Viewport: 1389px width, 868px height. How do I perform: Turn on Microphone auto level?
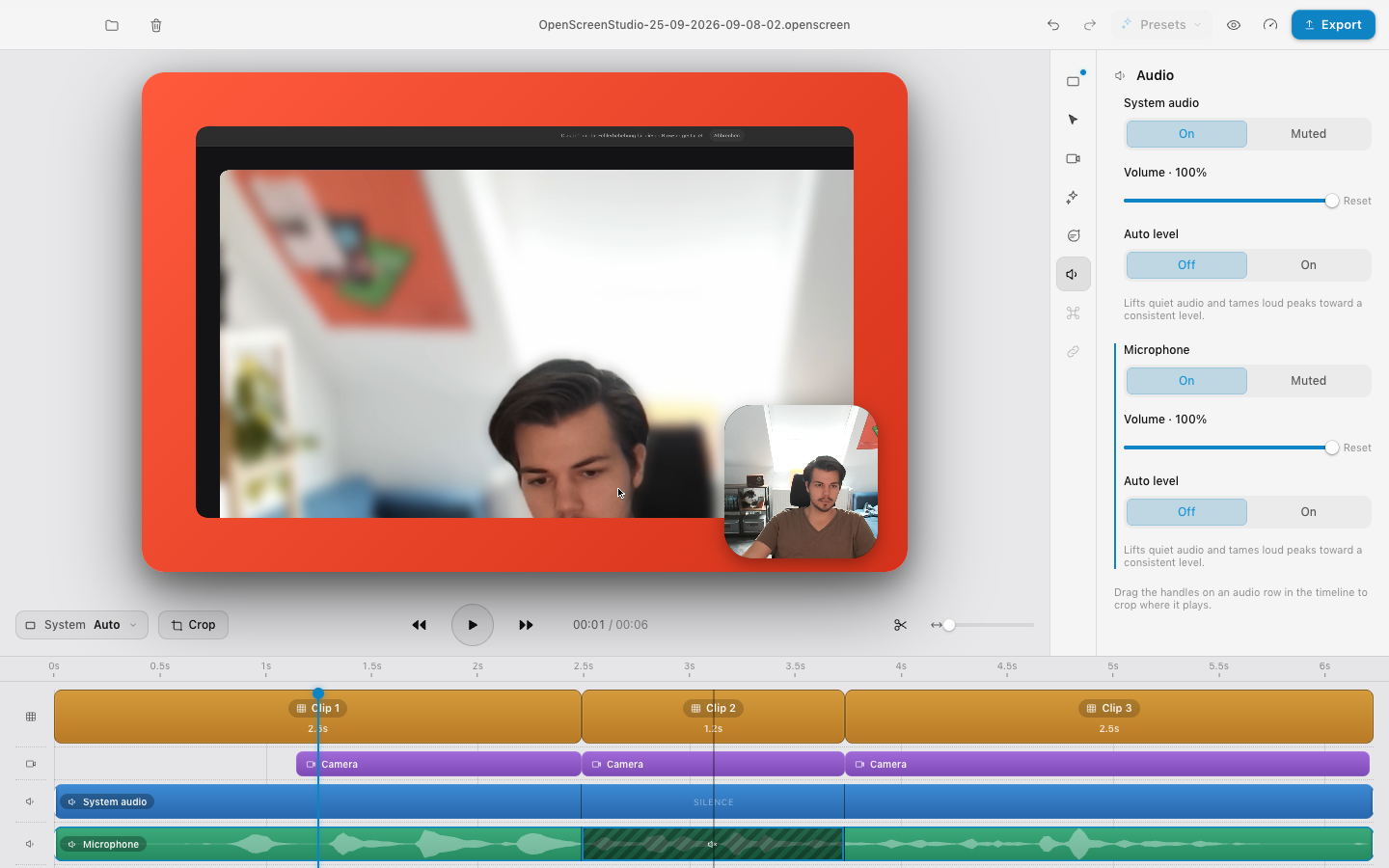point(1308,512)
